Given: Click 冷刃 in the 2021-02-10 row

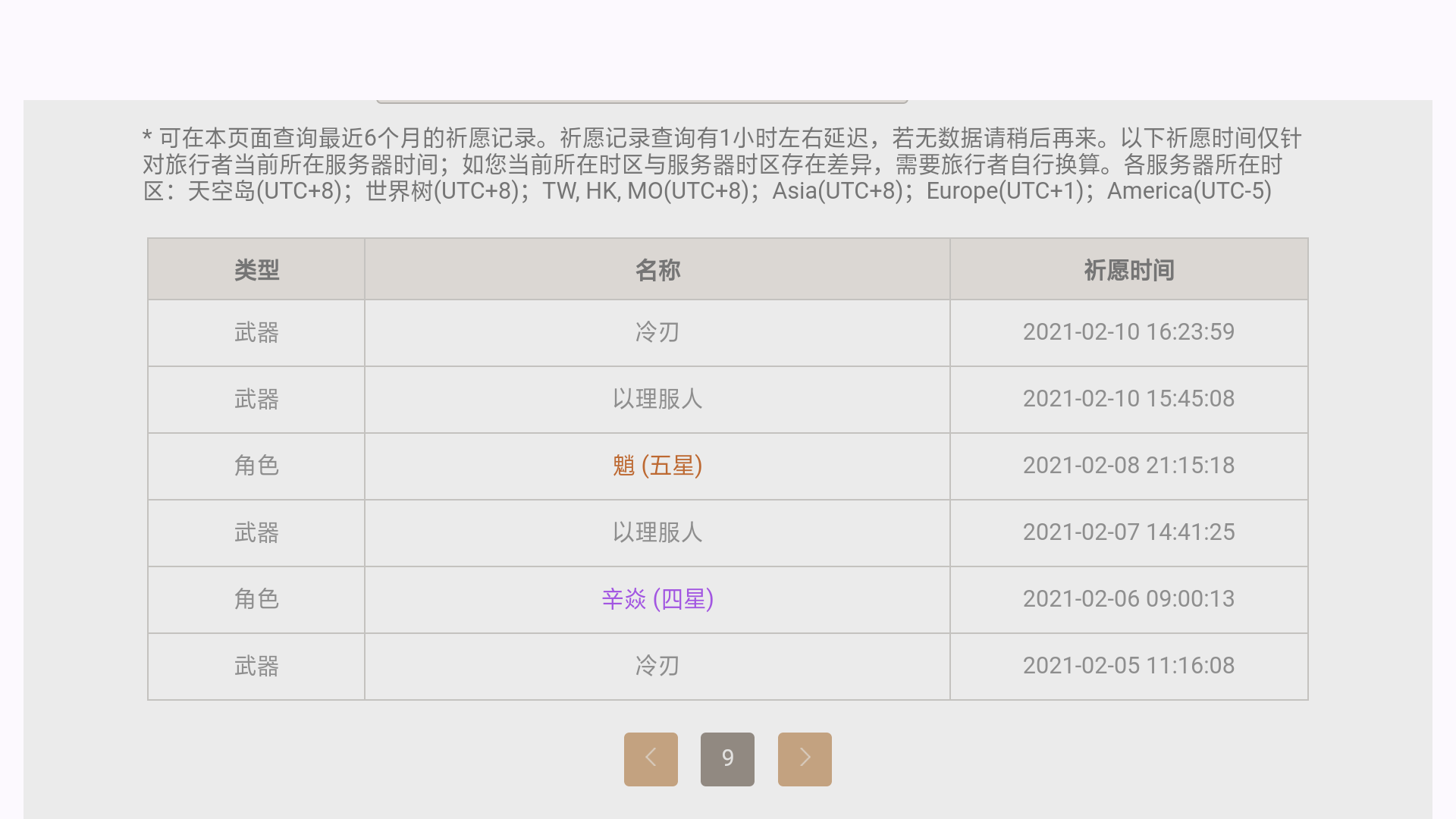Looking at the screenshot, I should [x=657, y=332].
